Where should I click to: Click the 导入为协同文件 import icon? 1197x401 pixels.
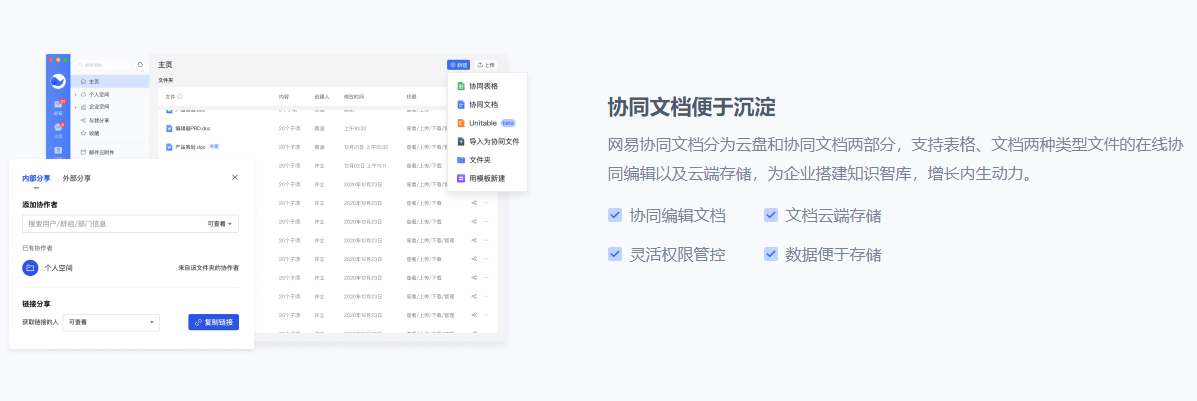460,141
